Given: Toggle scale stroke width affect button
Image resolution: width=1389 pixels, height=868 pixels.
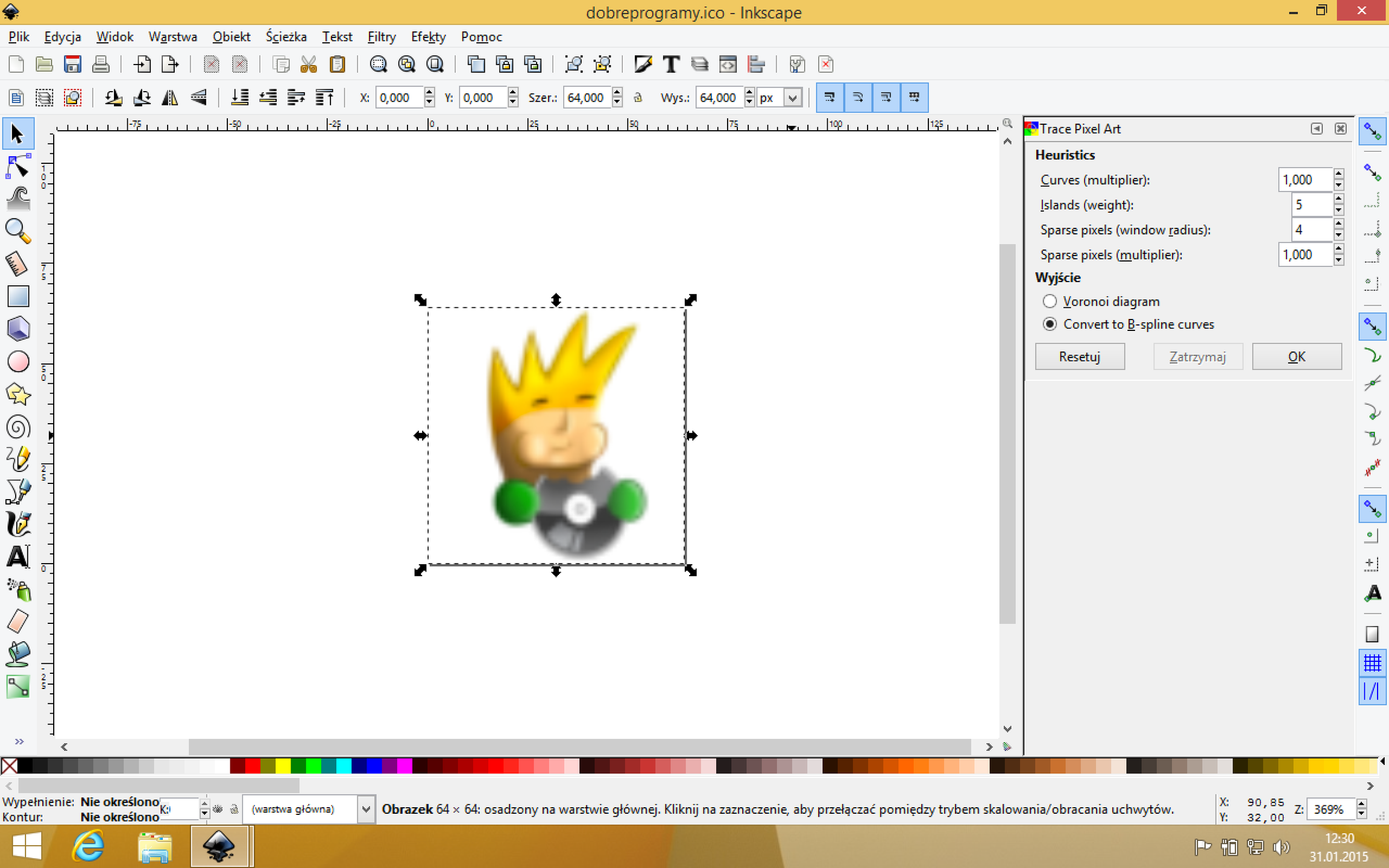Looking at the screenshot, I should (830, 98).
